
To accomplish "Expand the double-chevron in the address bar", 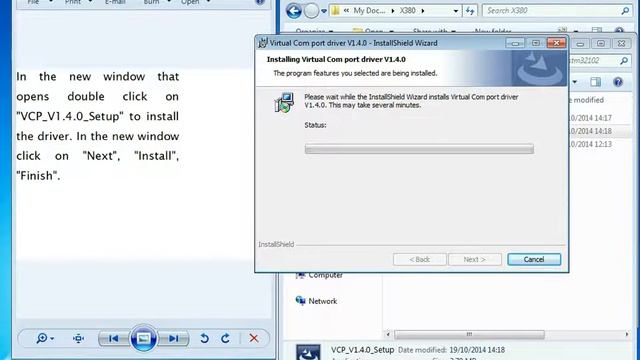I will pyautogui.click(x=346, y=11).
